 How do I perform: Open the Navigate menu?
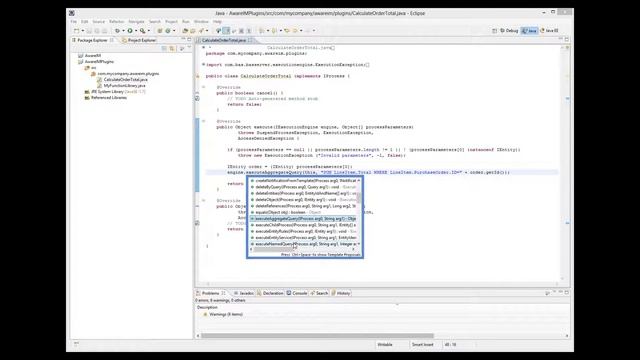click(136, 22)
